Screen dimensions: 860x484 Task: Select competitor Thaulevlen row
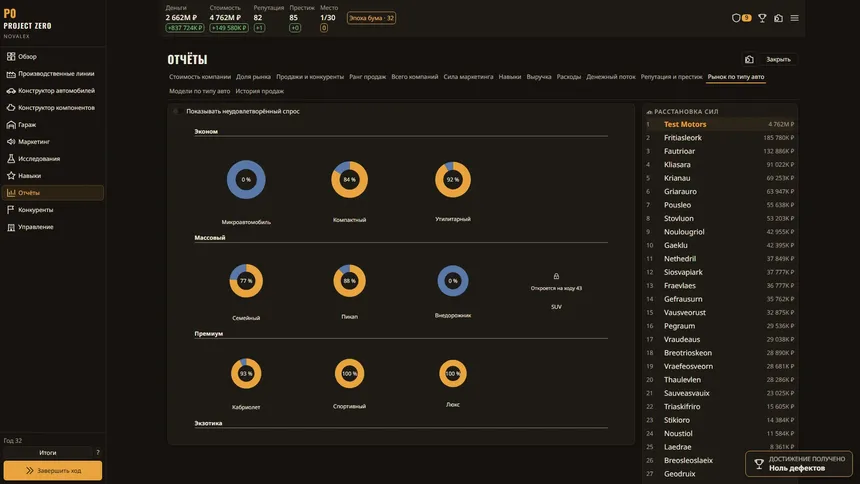point(720,380)
